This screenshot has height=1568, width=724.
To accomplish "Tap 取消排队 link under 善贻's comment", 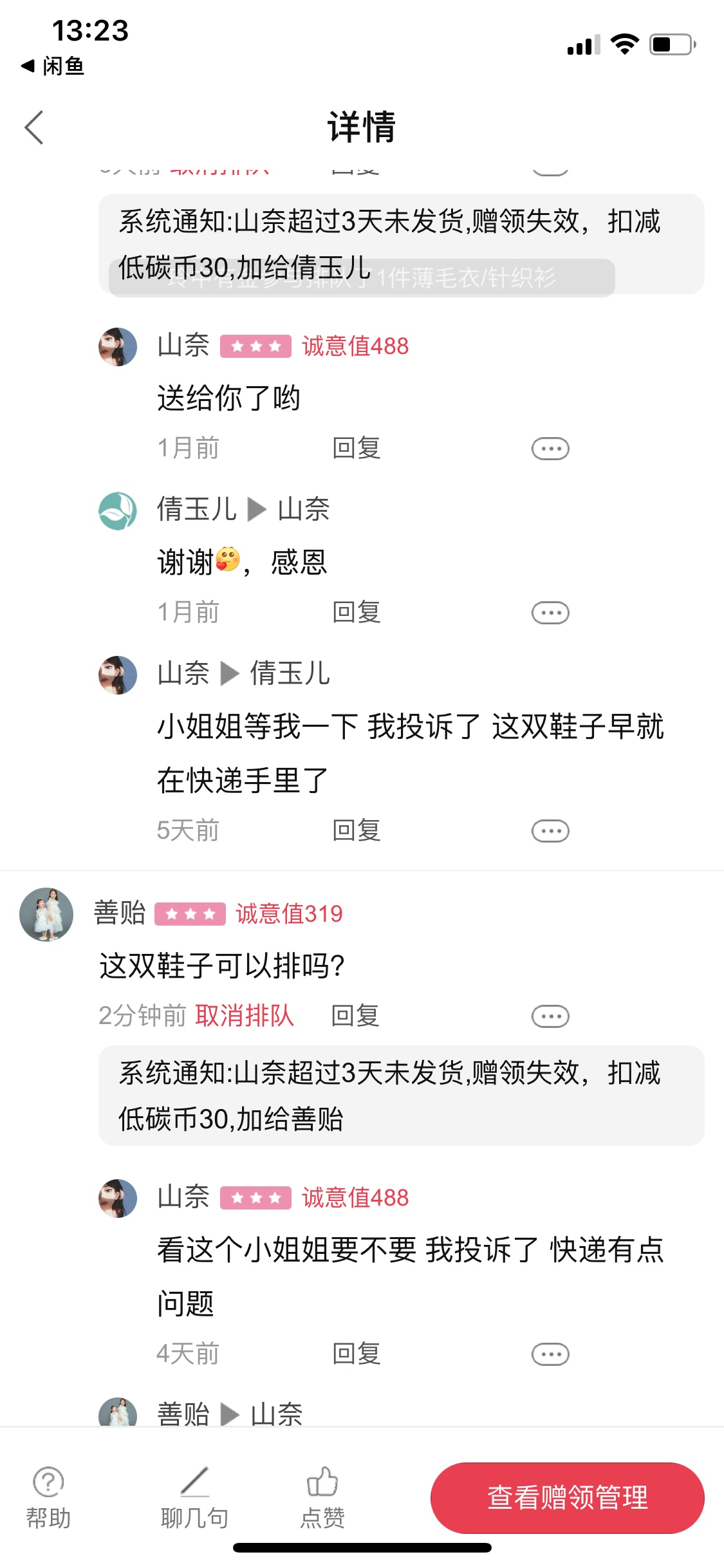I will 245,1016.
